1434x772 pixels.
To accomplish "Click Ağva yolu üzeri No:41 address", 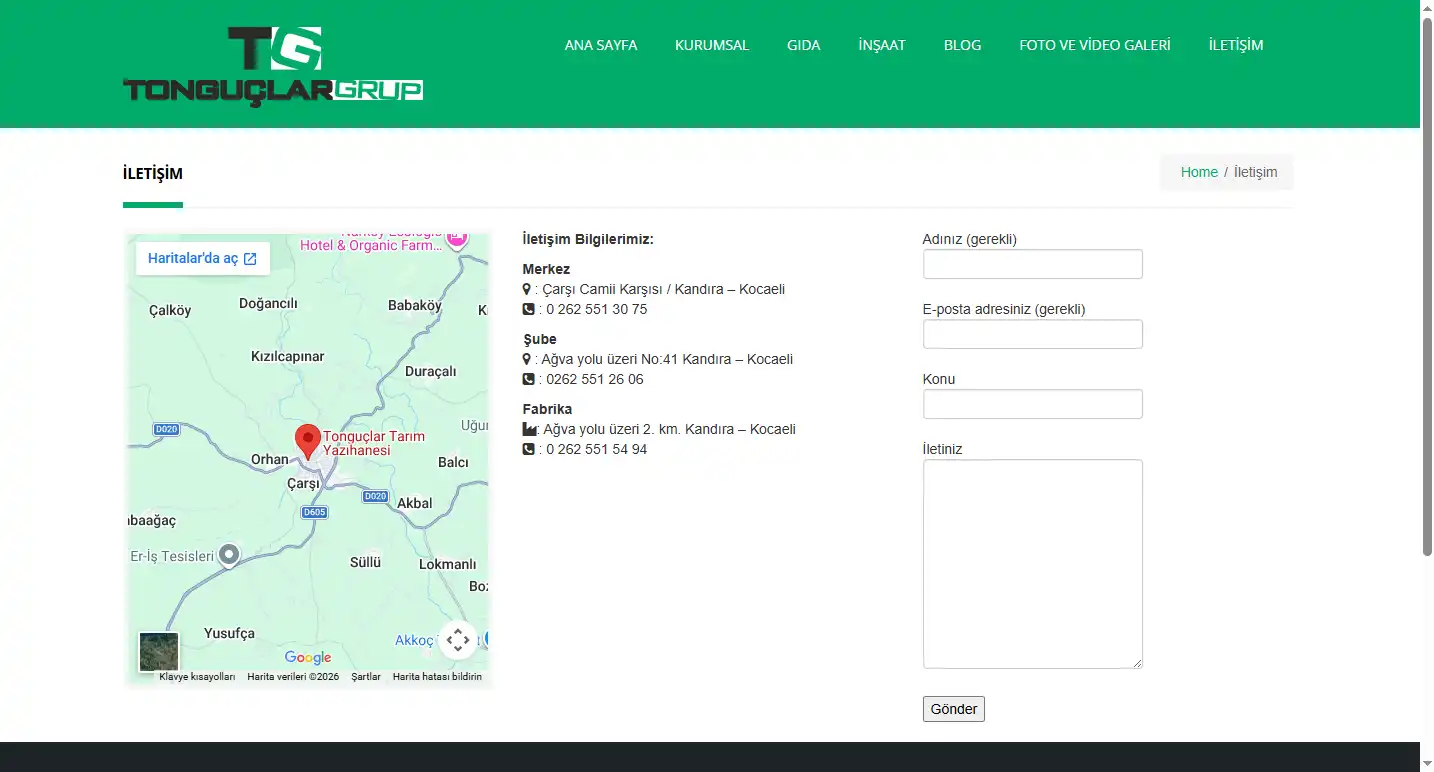I will click(x=667, y=359).
